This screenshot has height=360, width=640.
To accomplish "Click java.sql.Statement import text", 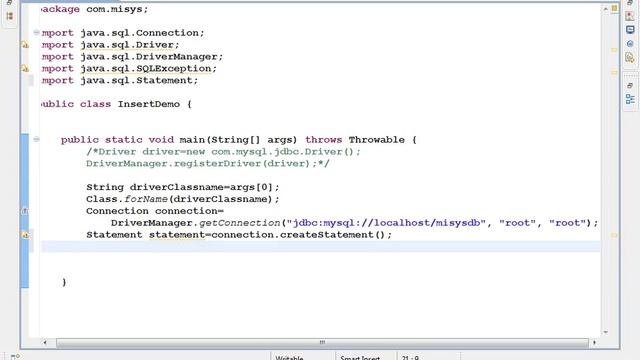I will click(x=136, y=80).
